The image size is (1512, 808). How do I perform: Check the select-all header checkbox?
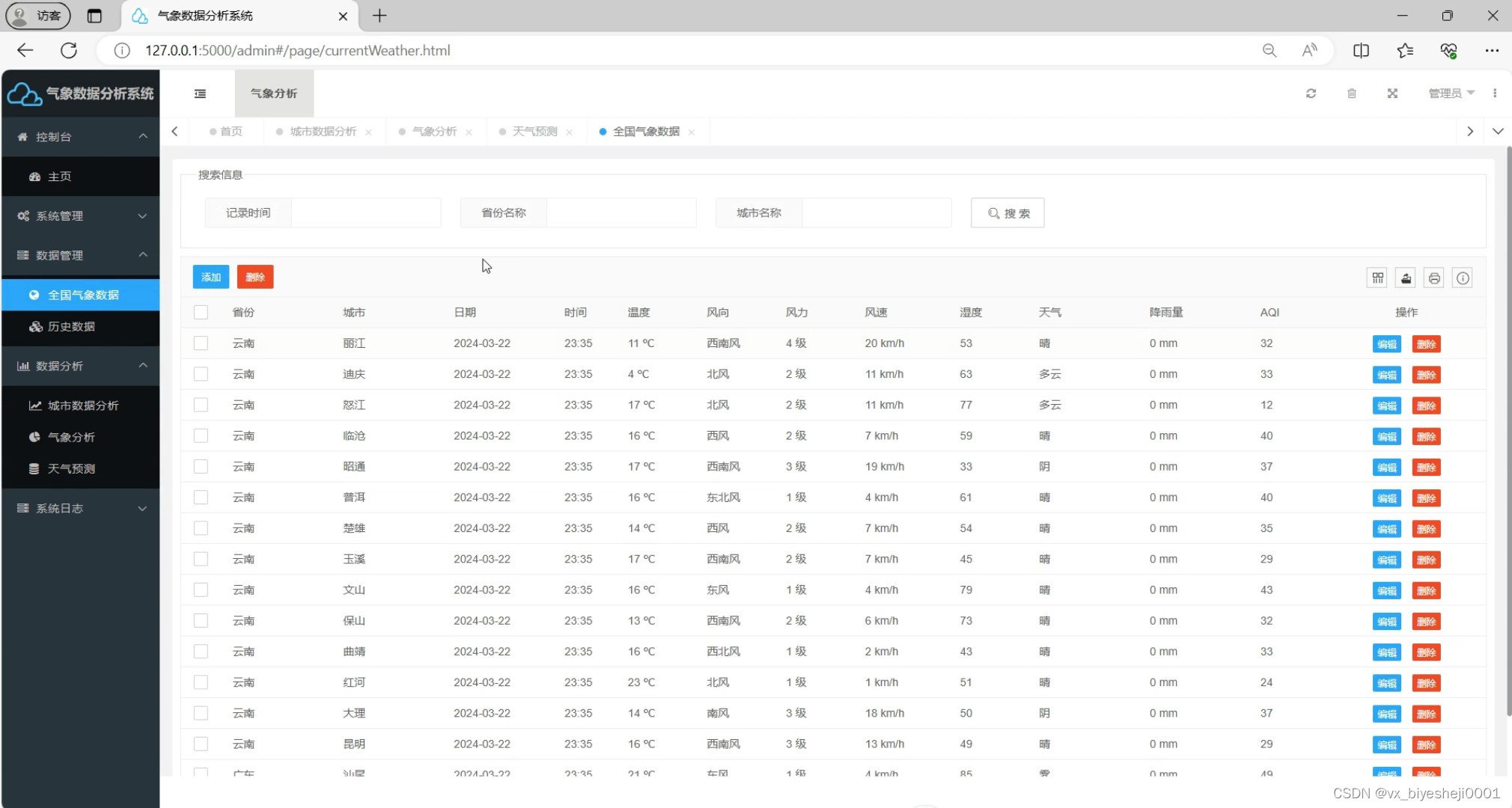pos(201,312)
